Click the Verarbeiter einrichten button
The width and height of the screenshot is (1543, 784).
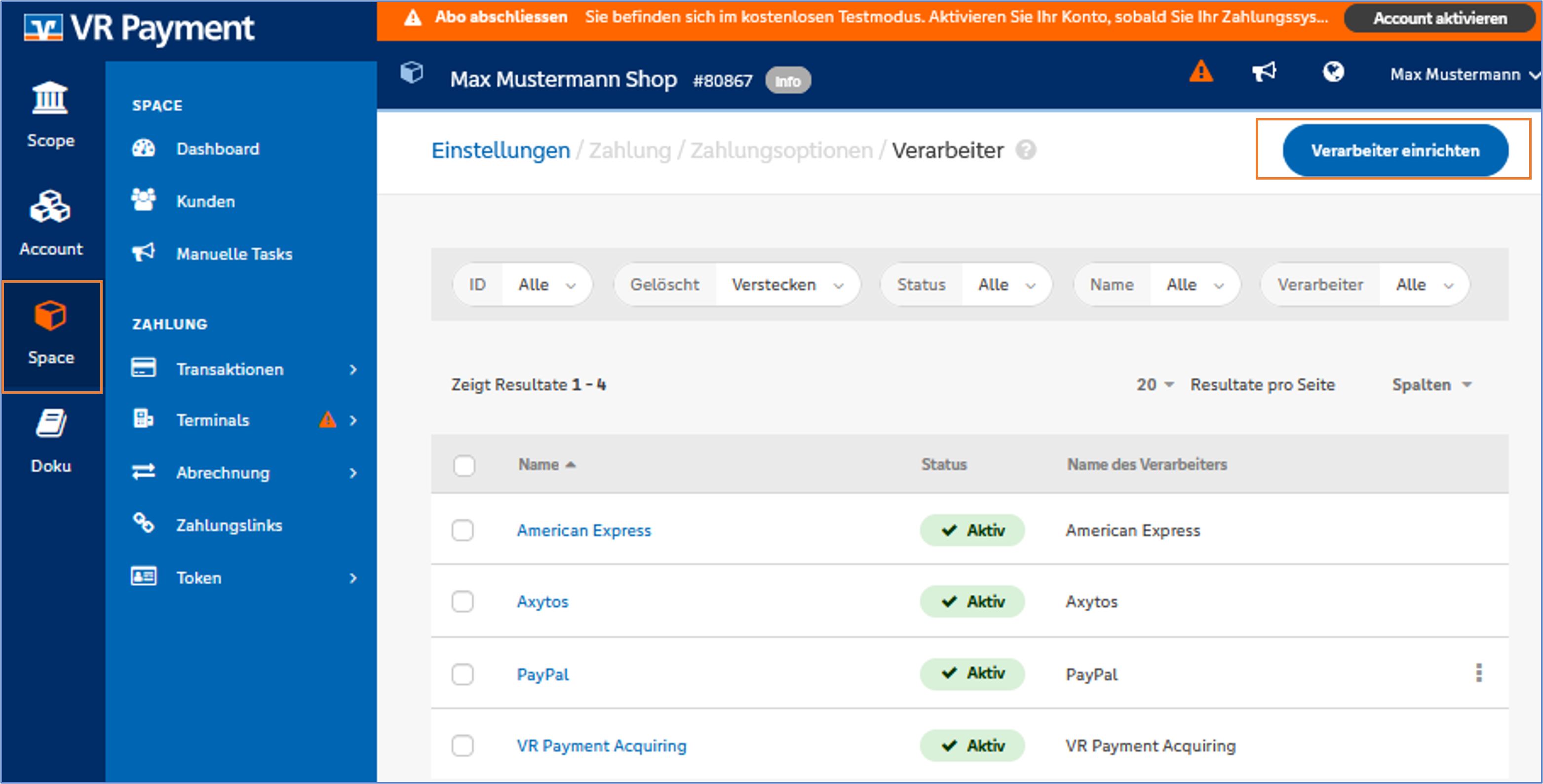coord(1395,150)
